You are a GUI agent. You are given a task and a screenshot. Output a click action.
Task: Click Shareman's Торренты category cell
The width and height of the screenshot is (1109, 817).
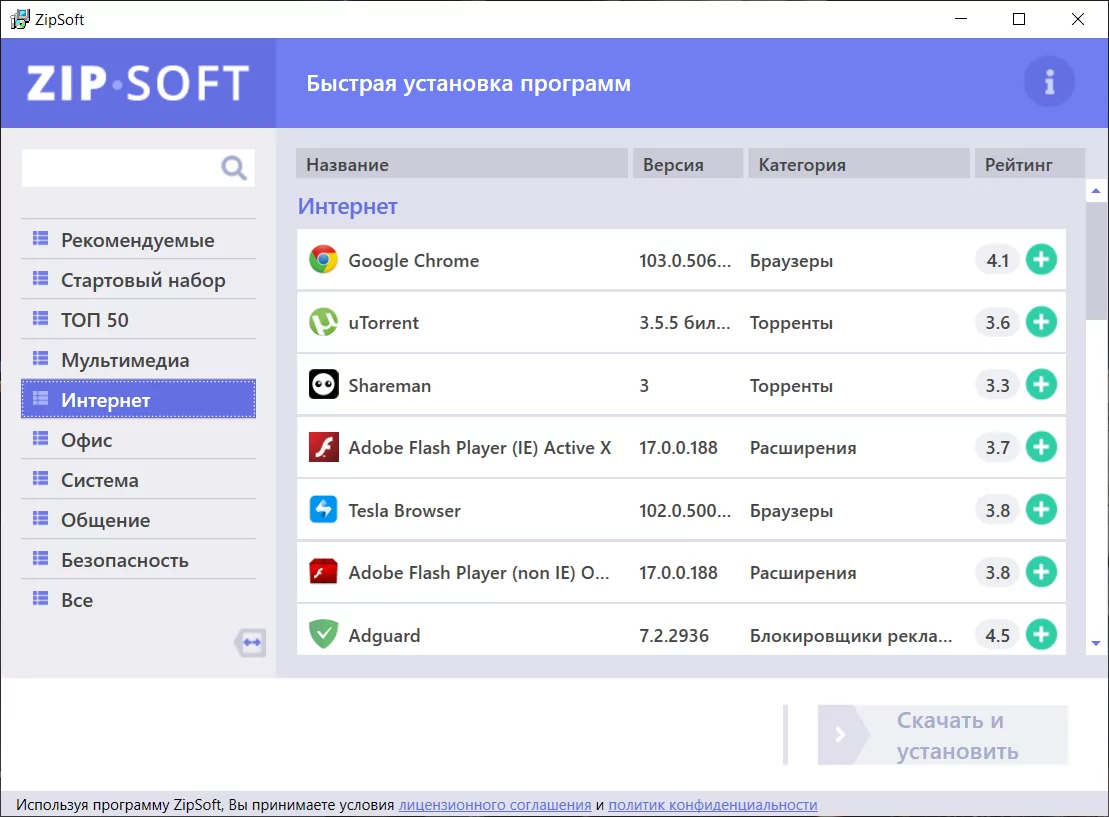pyautogui.click(x=791, y=386)
